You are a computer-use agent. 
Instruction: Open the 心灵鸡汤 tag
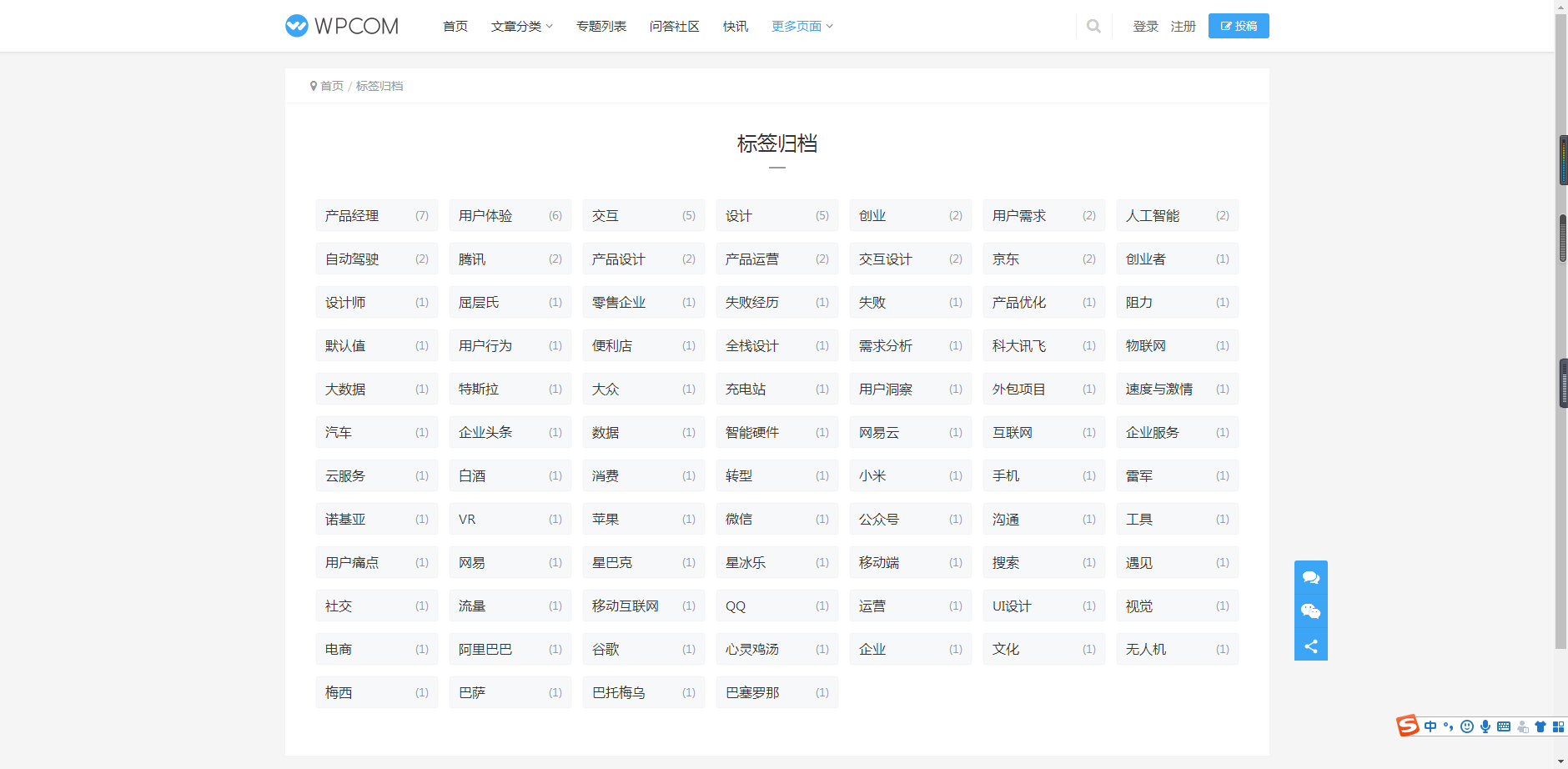pyautogui.click(x=777, y=649)
